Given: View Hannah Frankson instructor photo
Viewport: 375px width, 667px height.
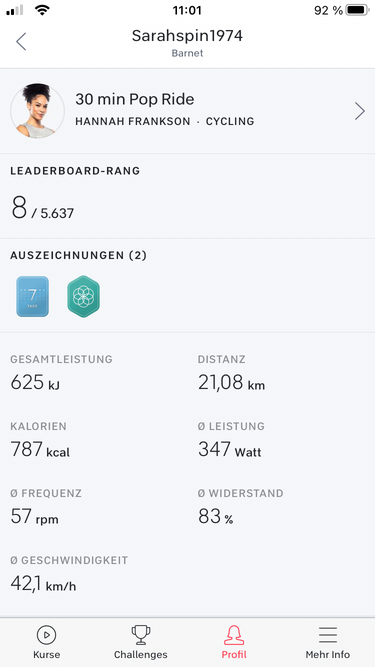Looking at the screenshot, I should pyautogui.click(x=37, y=111).
